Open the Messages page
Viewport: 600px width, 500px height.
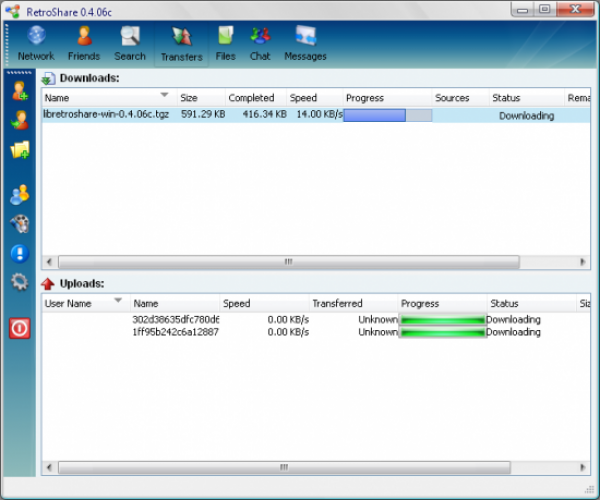coord(305,44)
